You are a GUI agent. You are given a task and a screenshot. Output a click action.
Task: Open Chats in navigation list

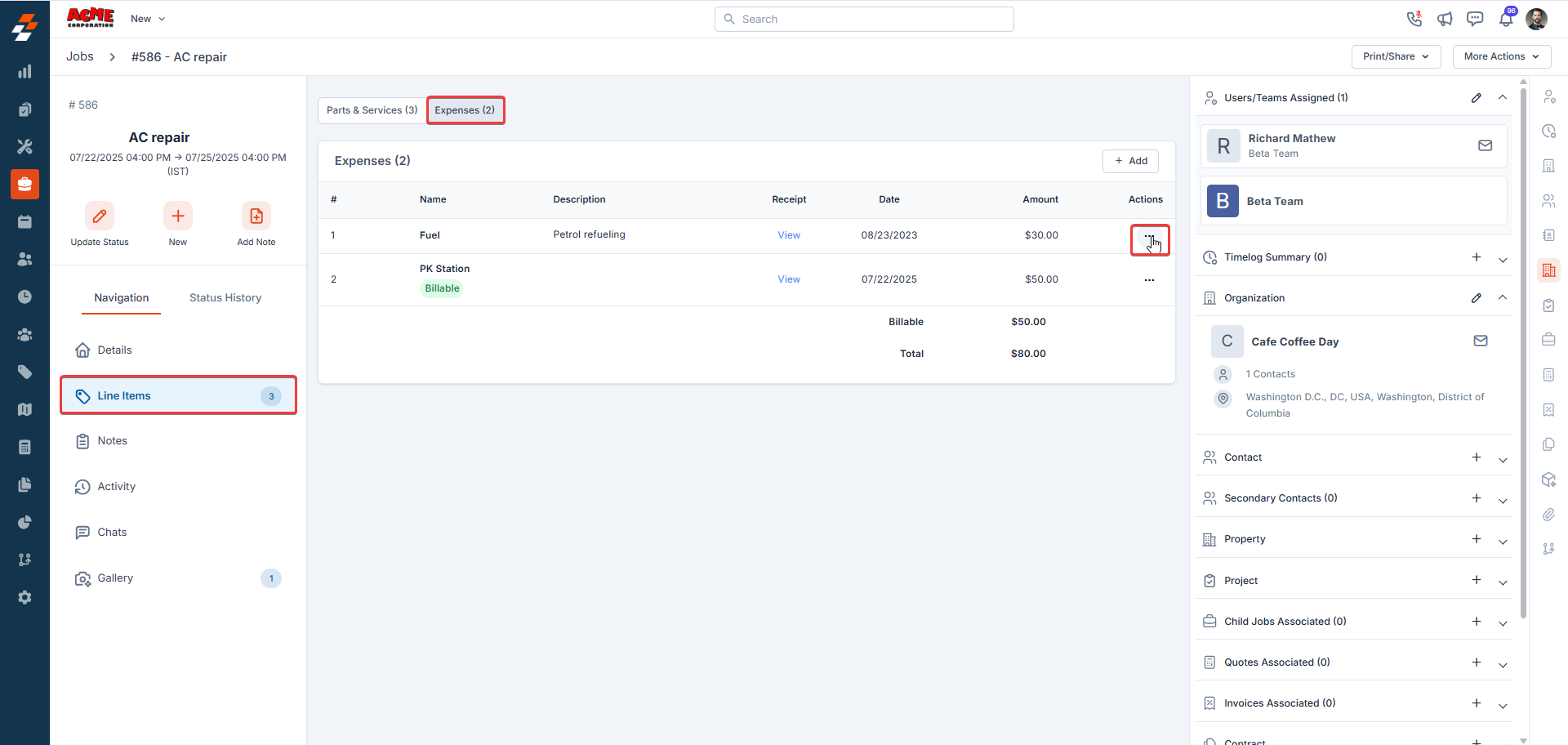[x=178, y=533]
